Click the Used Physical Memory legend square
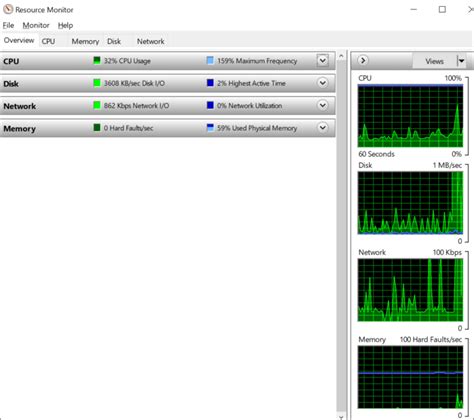Viewport: 474px width, 420px height. click(x=210, y=128)
